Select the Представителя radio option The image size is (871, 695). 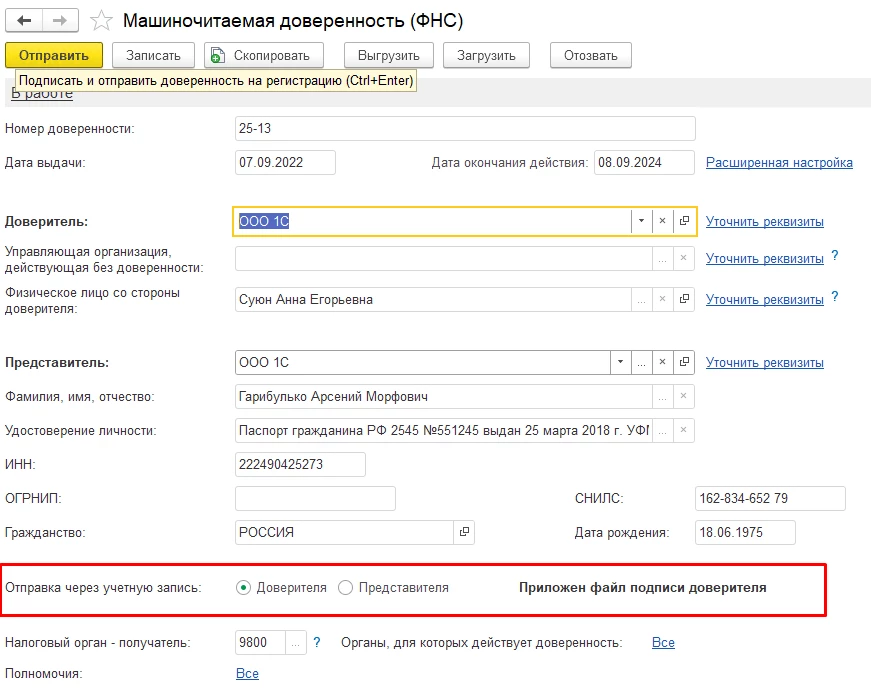(346, 588)
